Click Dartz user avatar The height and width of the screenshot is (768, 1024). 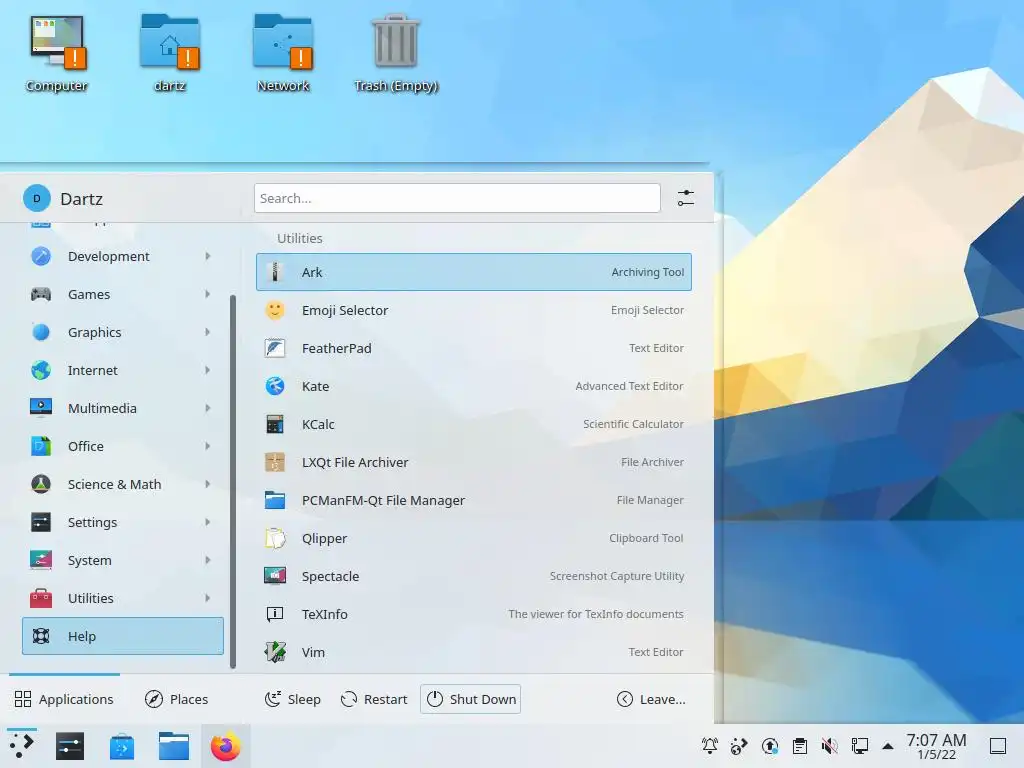point(37,199)
